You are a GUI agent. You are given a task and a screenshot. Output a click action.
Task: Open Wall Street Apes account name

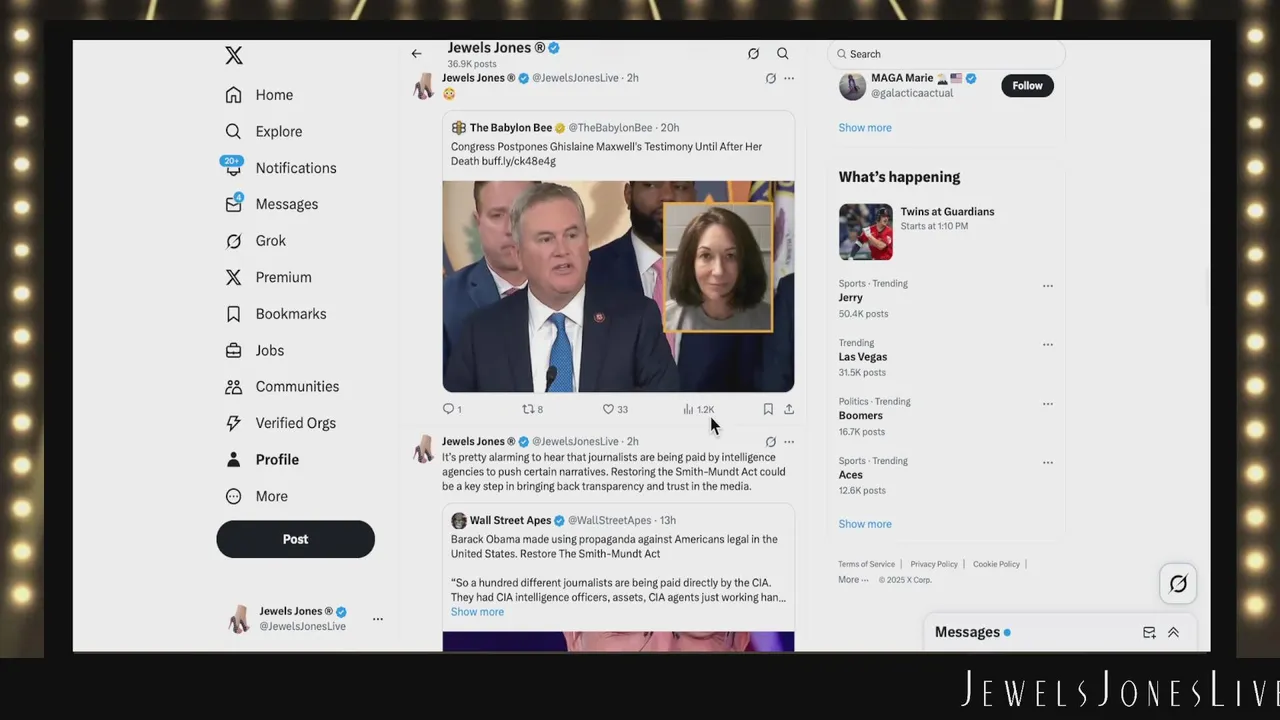coord(510,521)
